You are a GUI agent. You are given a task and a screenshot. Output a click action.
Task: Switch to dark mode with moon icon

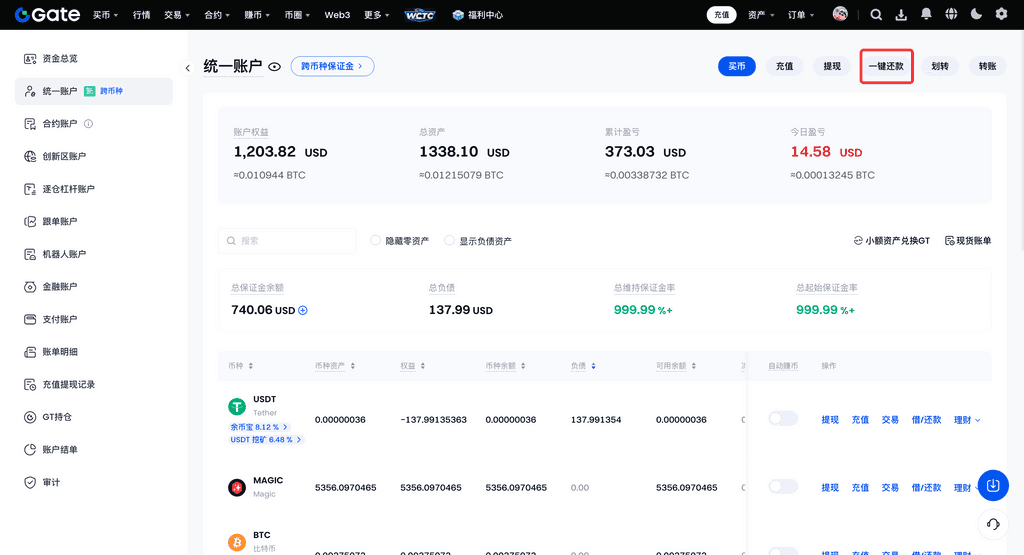coord(976,15)
